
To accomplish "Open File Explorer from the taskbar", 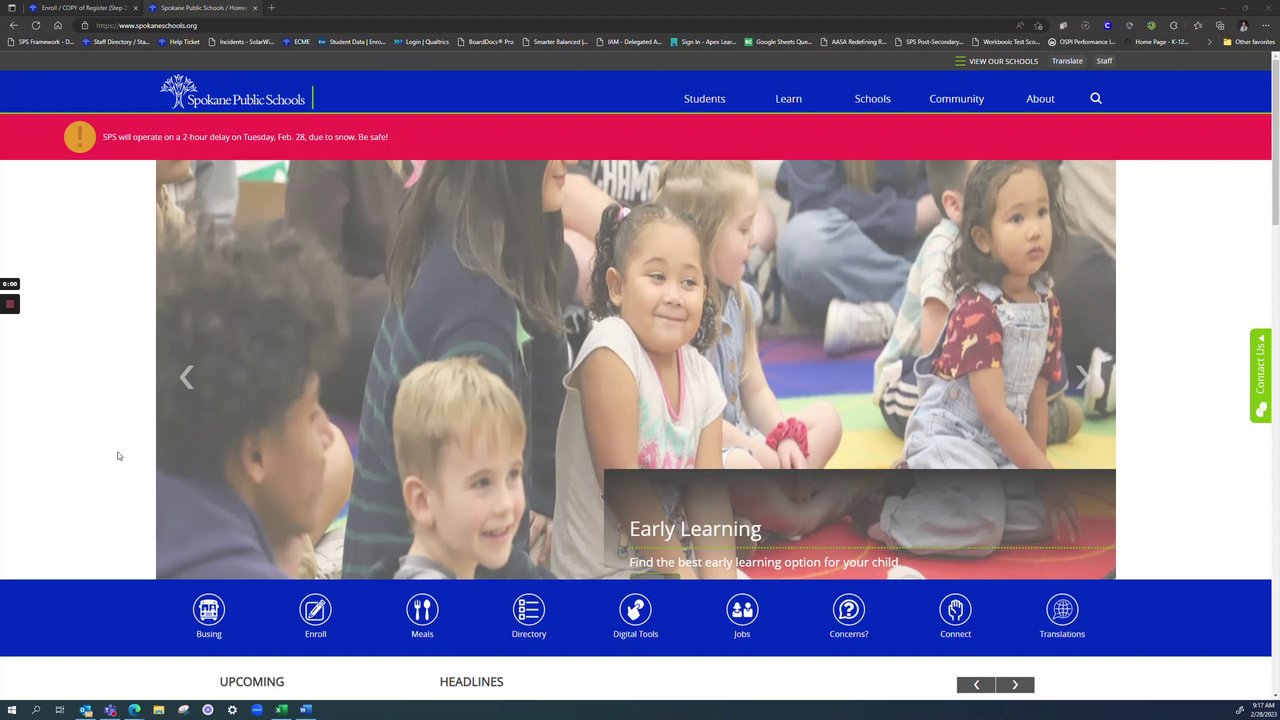I will pos(159,710).
